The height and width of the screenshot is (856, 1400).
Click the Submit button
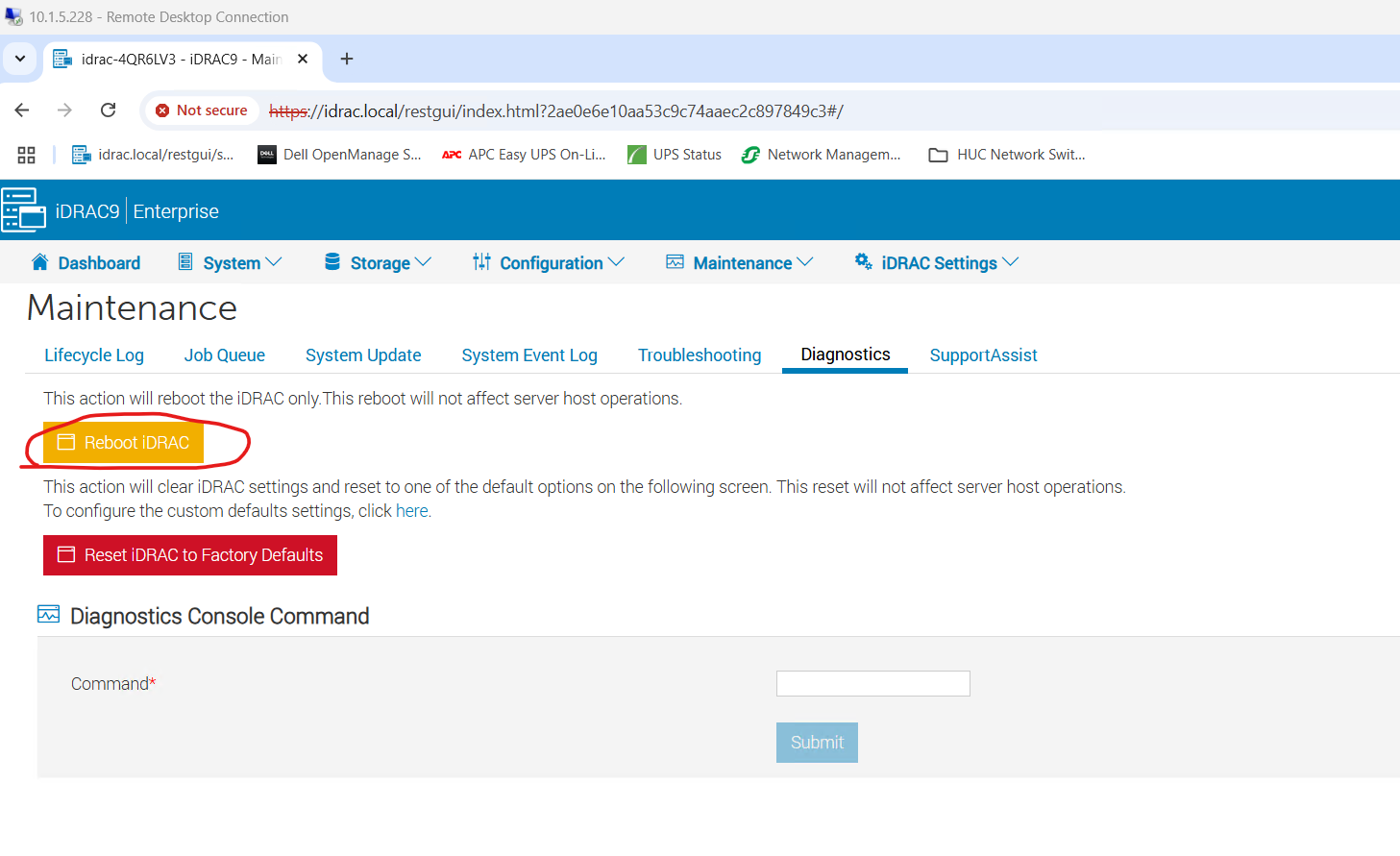[x=817, y=743]
